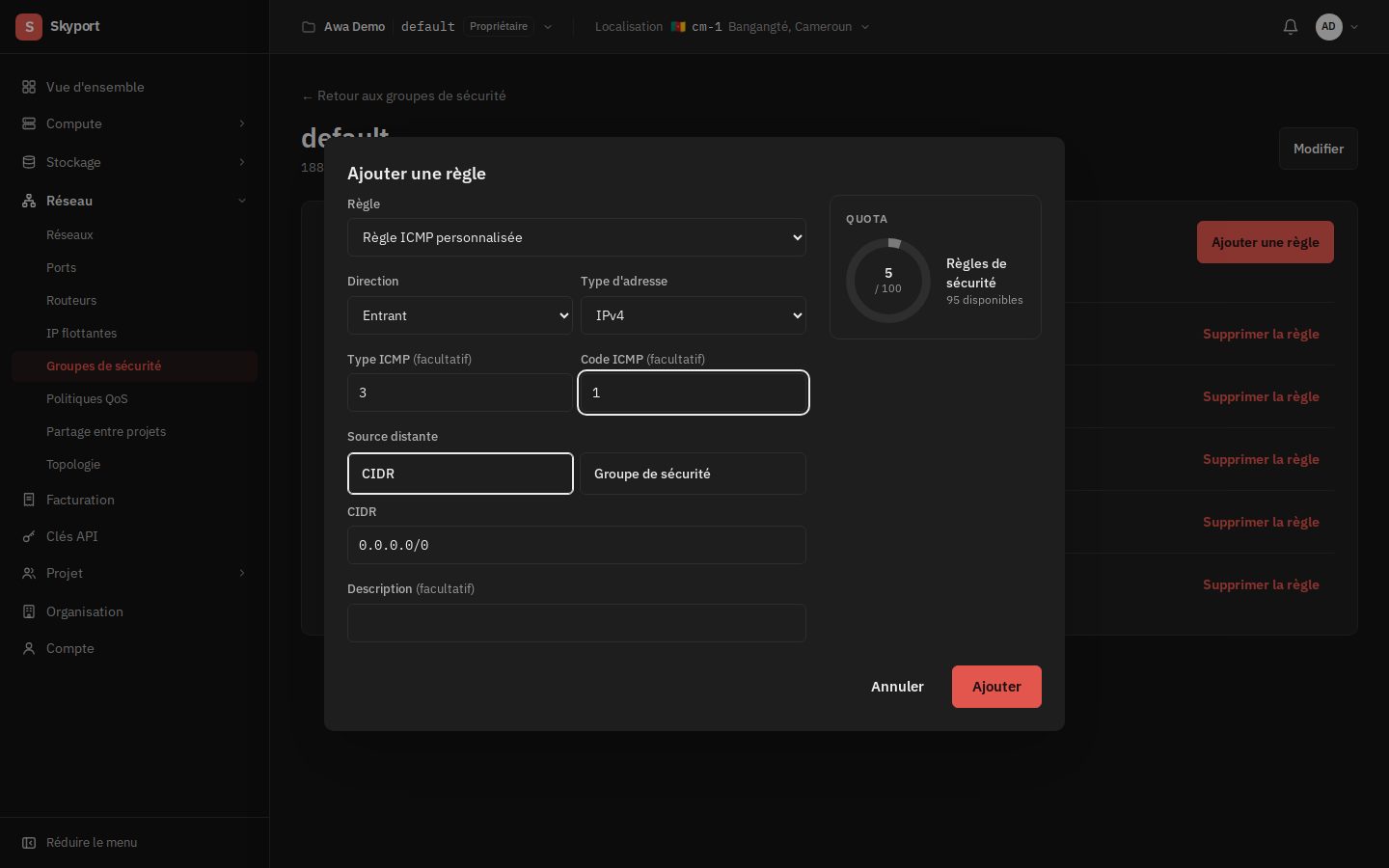Click the Skyport logo icon

(29, 27)
